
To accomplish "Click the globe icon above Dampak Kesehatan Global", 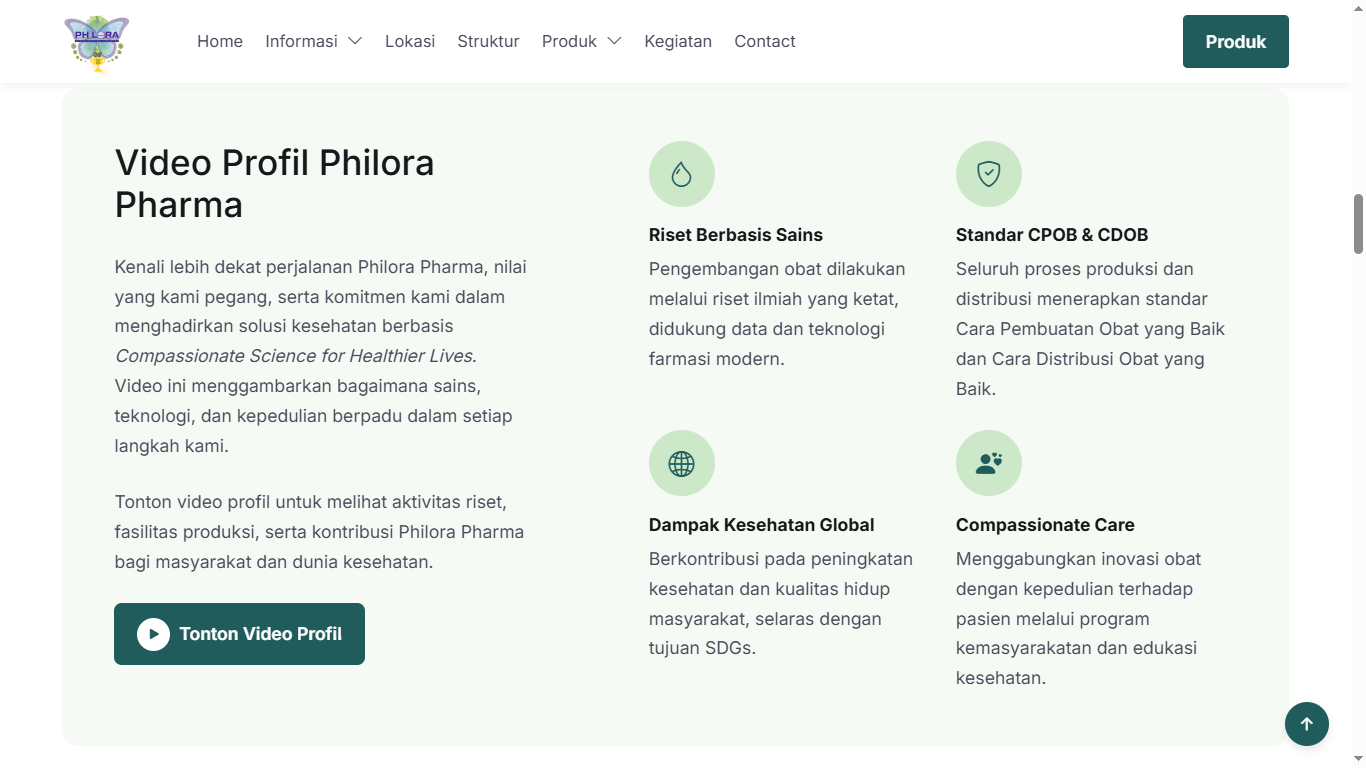I will [x=682, y=463].
